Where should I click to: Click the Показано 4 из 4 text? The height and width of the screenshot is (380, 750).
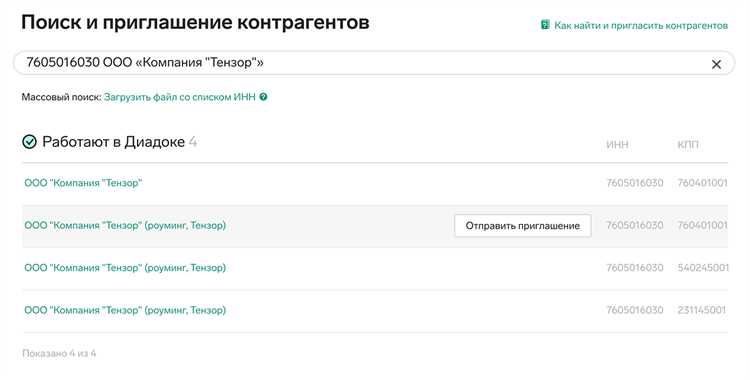[x=59, y=353]
